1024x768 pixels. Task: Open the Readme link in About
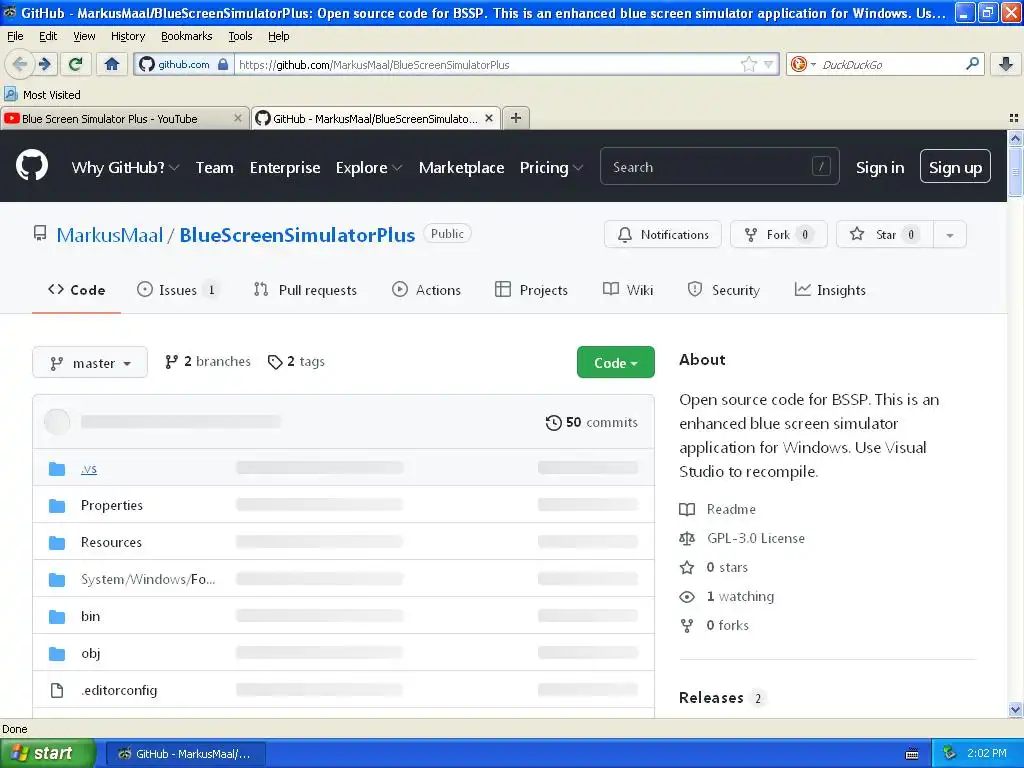tap(731, 509)
